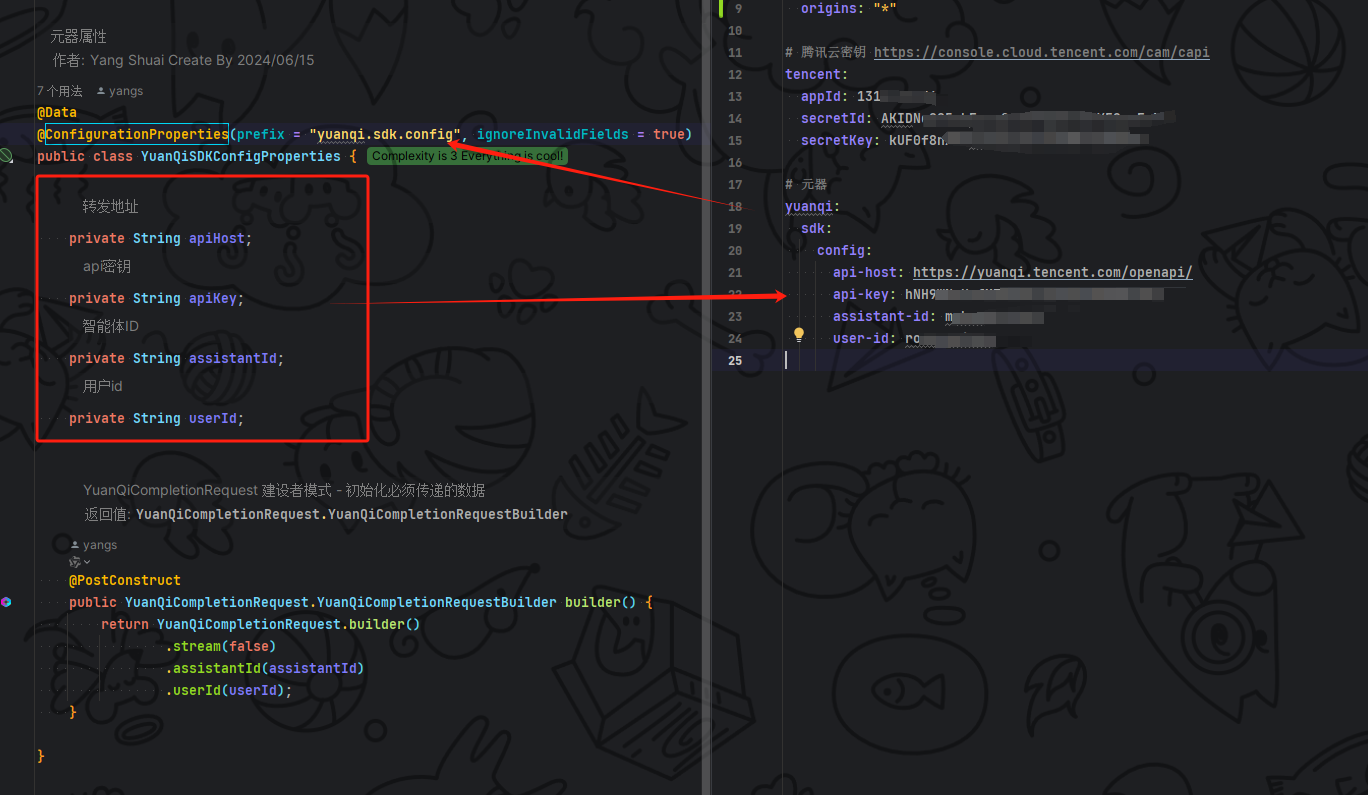Viewport: 1368px width, 795px height.
Task: Click author hint yangs above @Data
Action: (120, 91)
